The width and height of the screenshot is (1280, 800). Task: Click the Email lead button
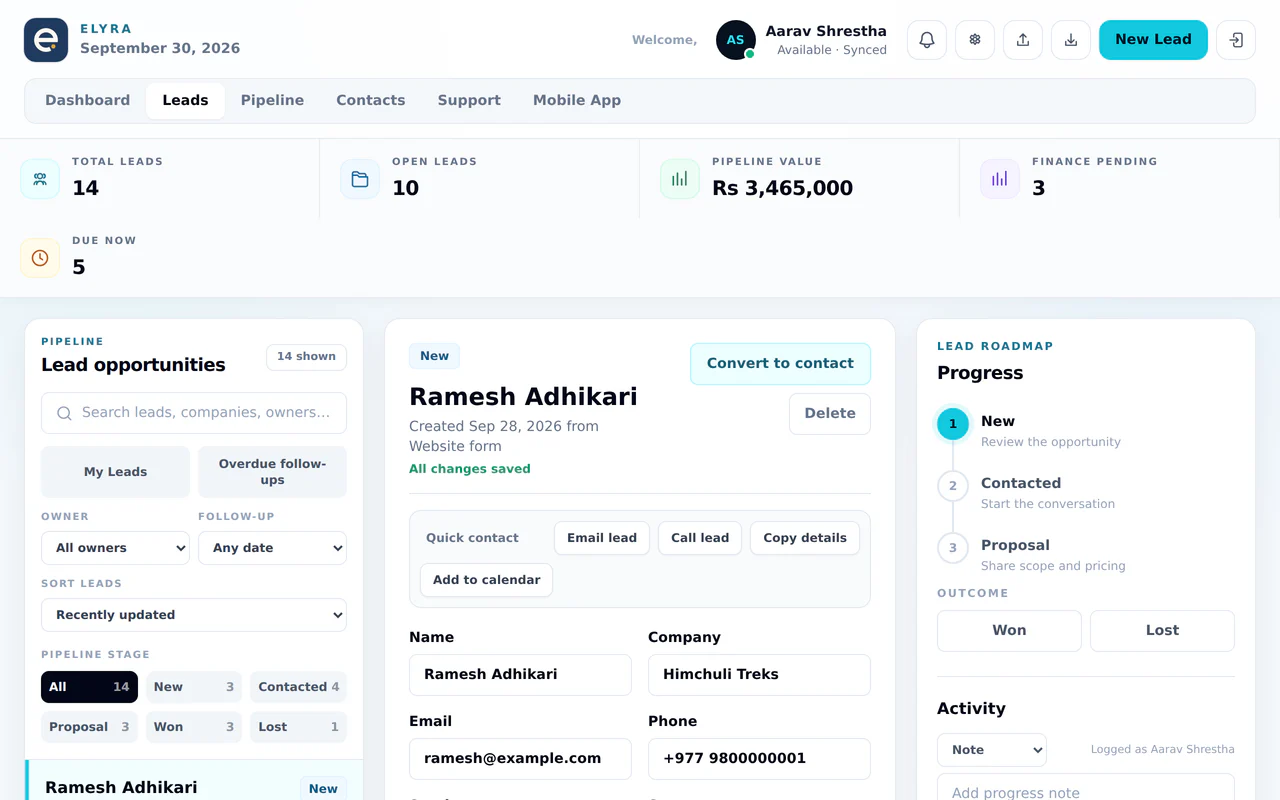[x=602, y=538]
